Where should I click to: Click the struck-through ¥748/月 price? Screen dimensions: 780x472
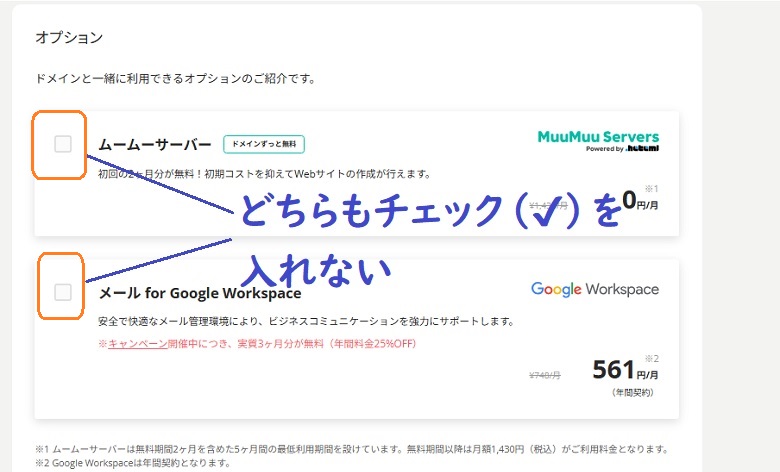pos(545,375)
